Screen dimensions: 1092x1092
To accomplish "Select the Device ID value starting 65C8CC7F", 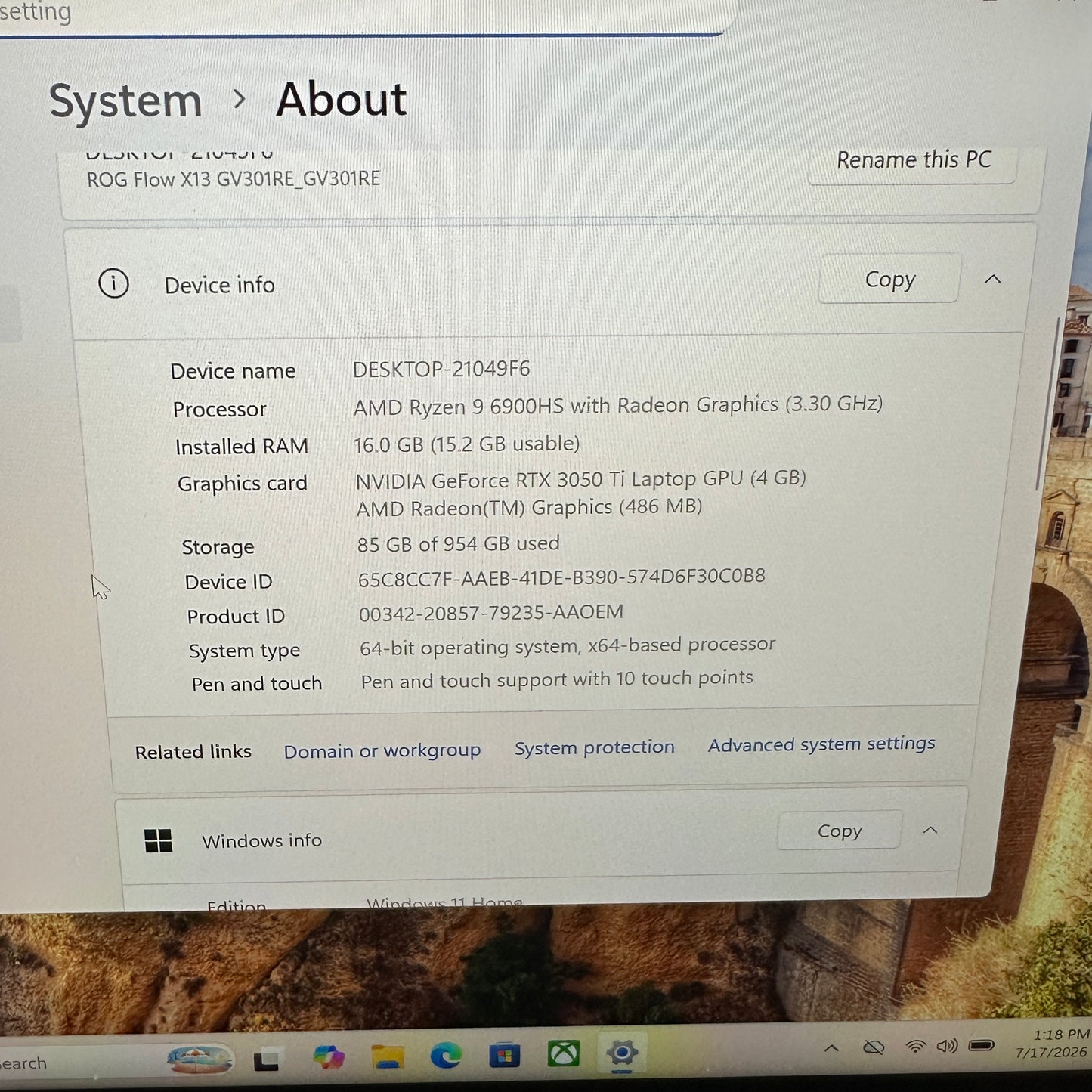I will click(x=561, y=577).
